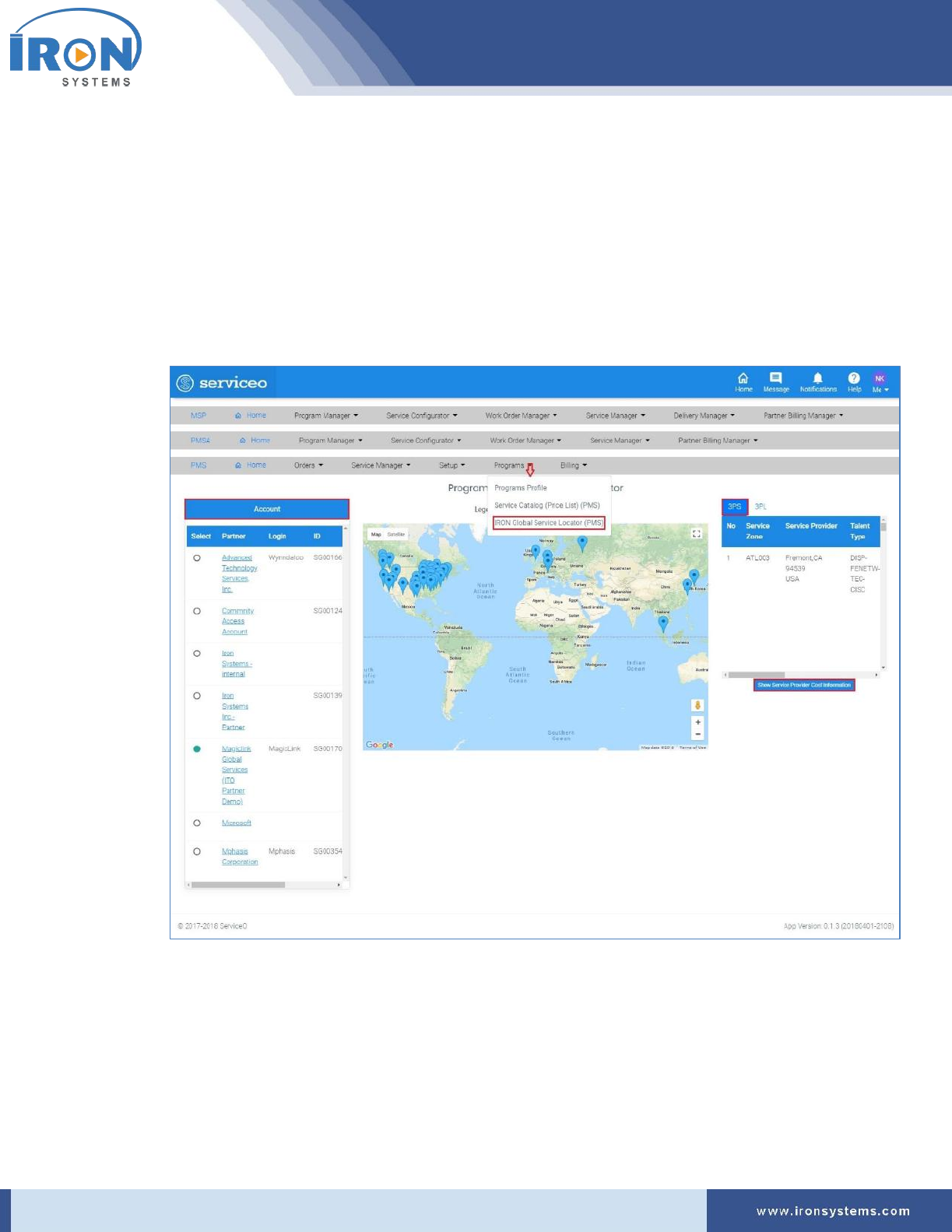Select Advanced Technology Services radio button
Image resolution: width=952 pixels, height=1232 pixels.
point(197,558)
